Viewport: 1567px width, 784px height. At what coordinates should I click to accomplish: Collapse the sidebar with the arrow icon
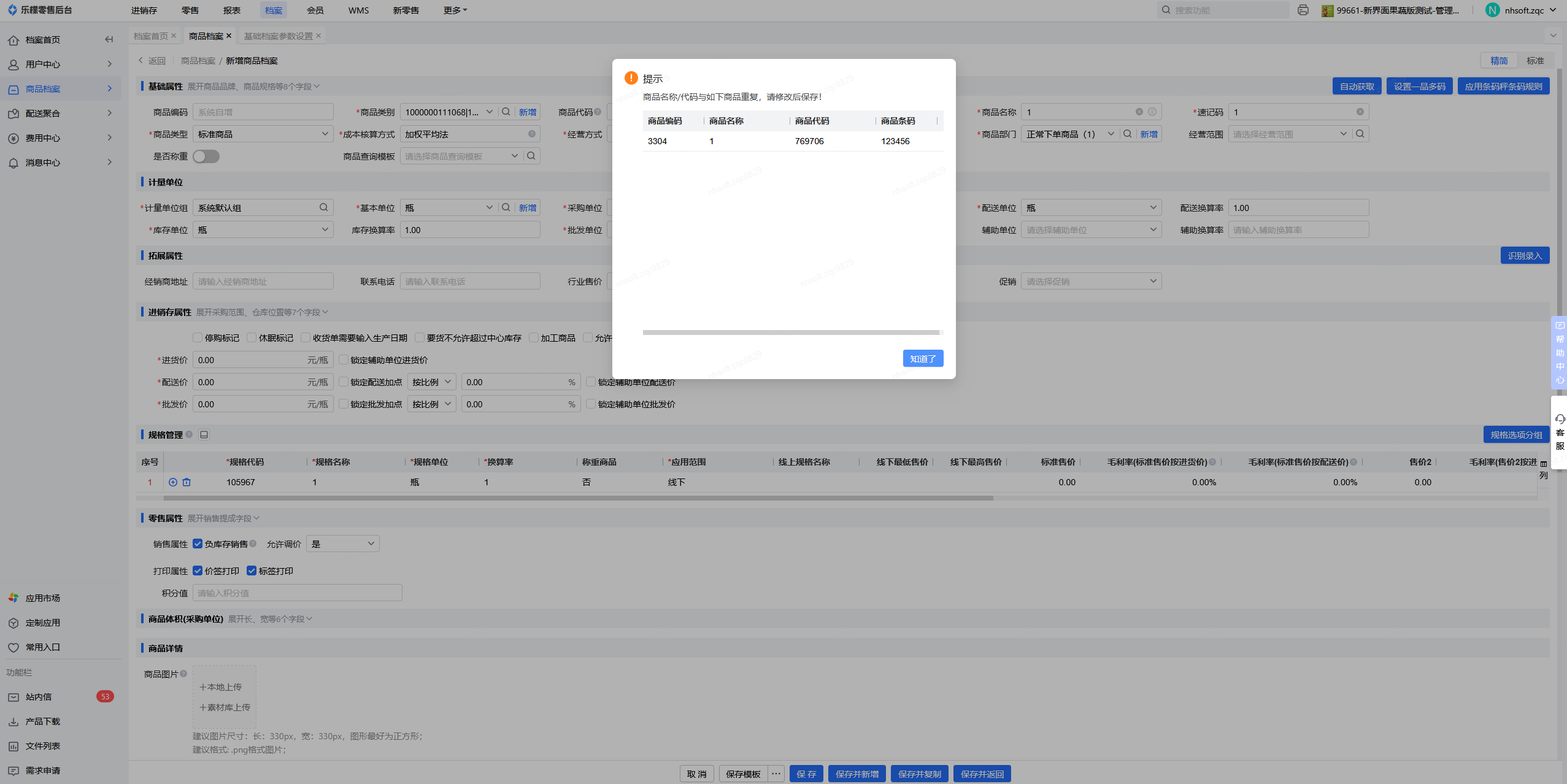(x=109, y=40)
